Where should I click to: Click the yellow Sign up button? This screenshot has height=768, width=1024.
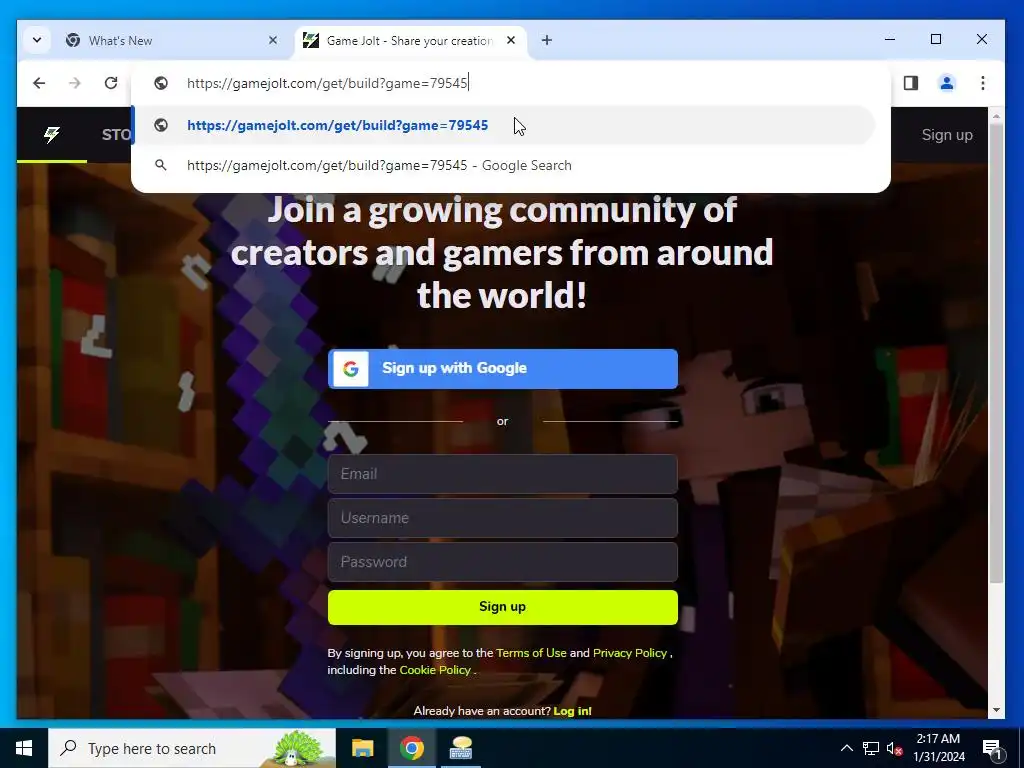pos(503,607)
